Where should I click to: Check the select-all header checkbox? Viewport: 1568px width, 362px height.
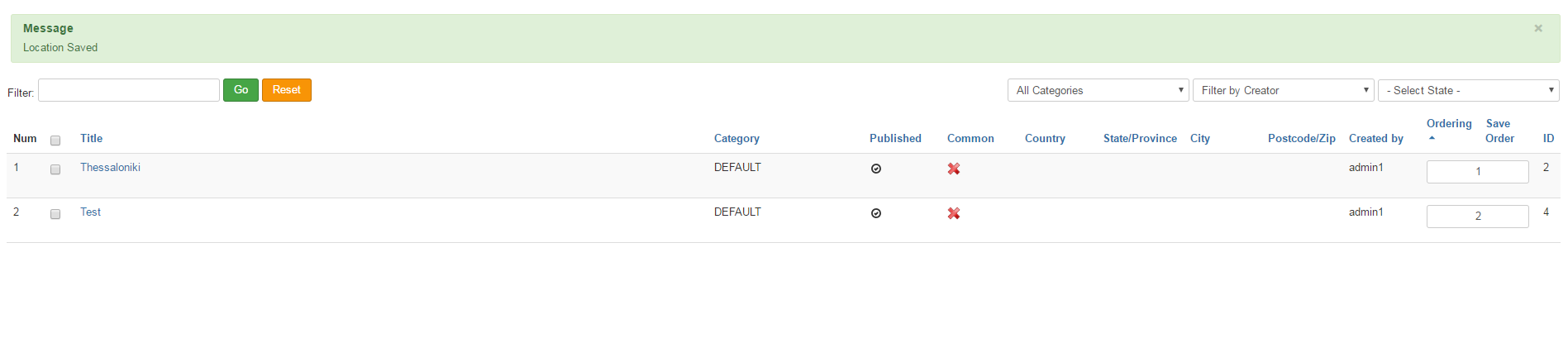55,141
